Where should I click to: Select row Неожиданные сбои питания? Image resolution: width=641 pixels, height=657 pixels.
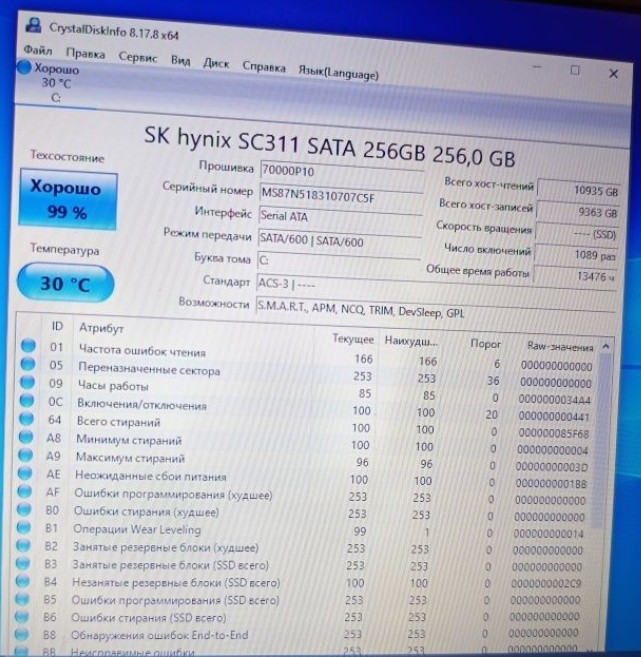(x=305, y=479)
